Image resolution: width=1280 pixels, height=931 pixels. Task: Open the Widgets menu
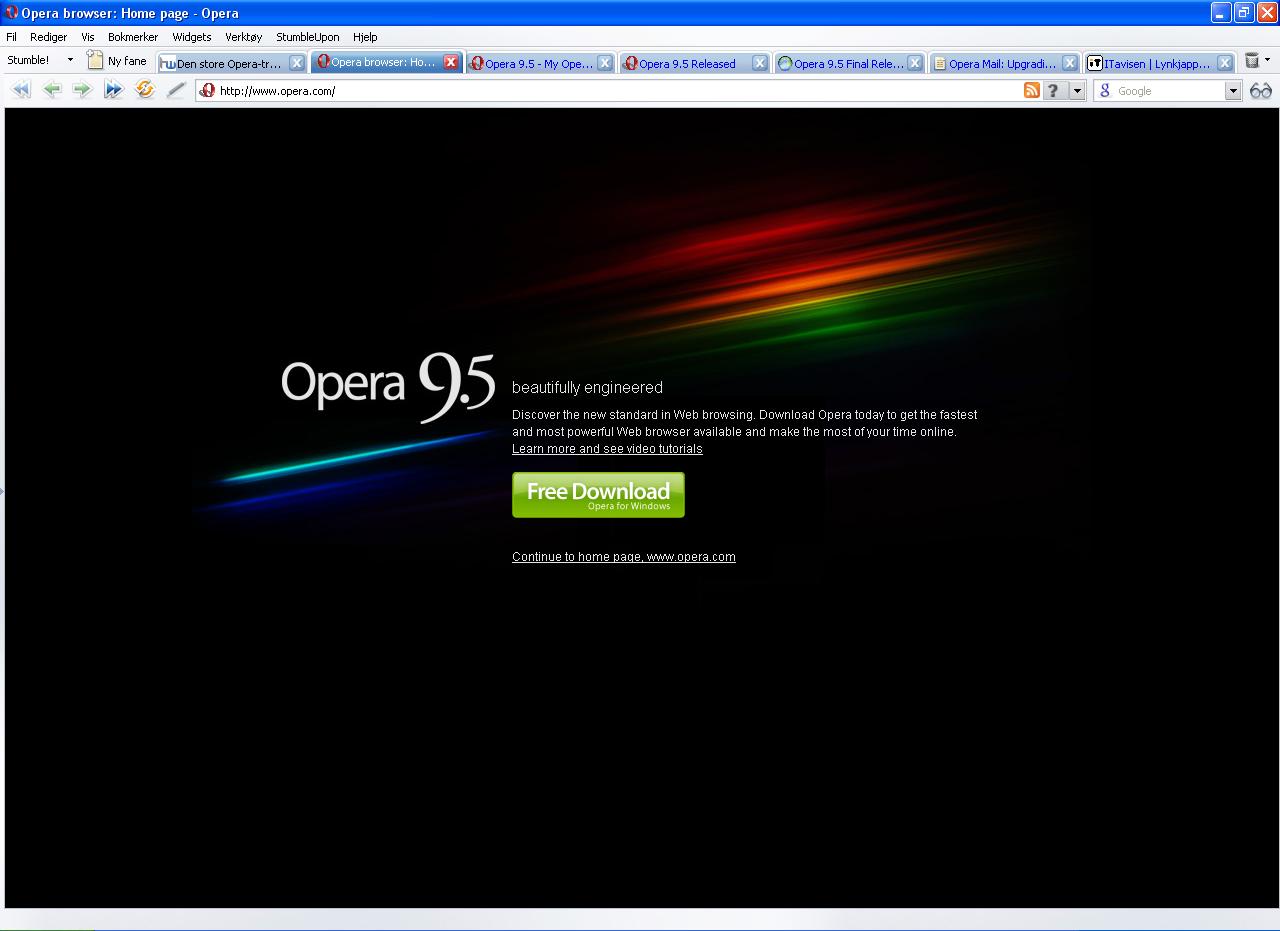(192, 37)
